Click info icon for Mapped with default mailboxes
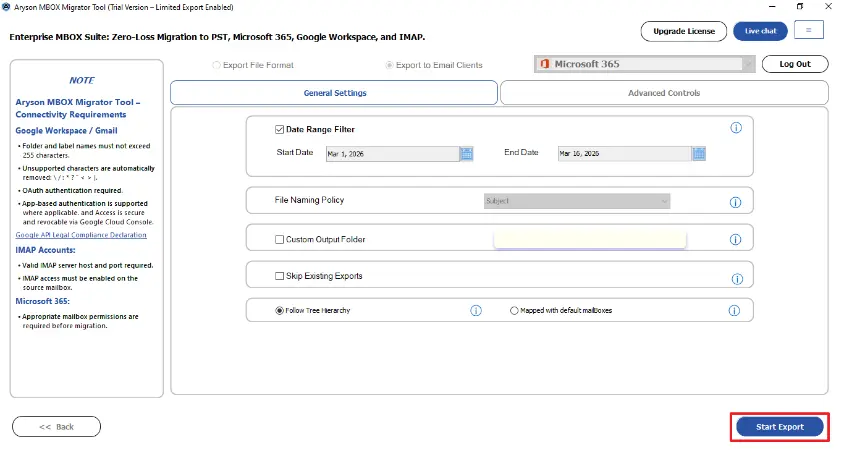Screen dimensions: 844x450 click(x=735, y=311)
